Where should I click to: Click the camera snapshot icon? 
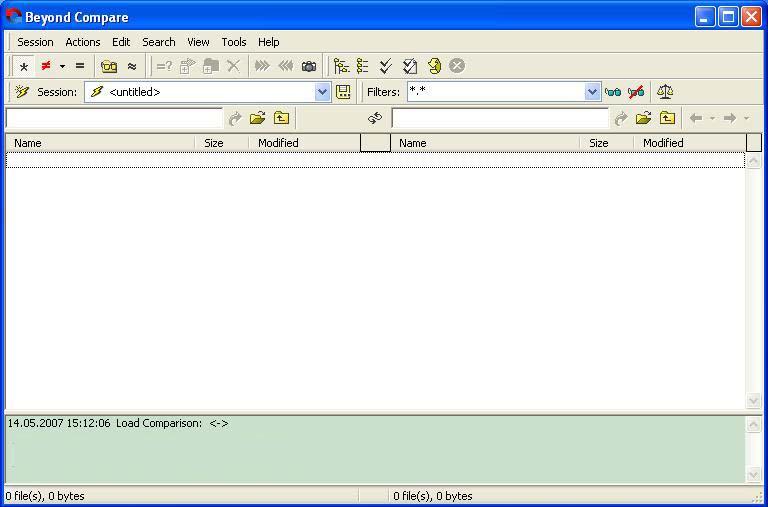tap(309, 66)
